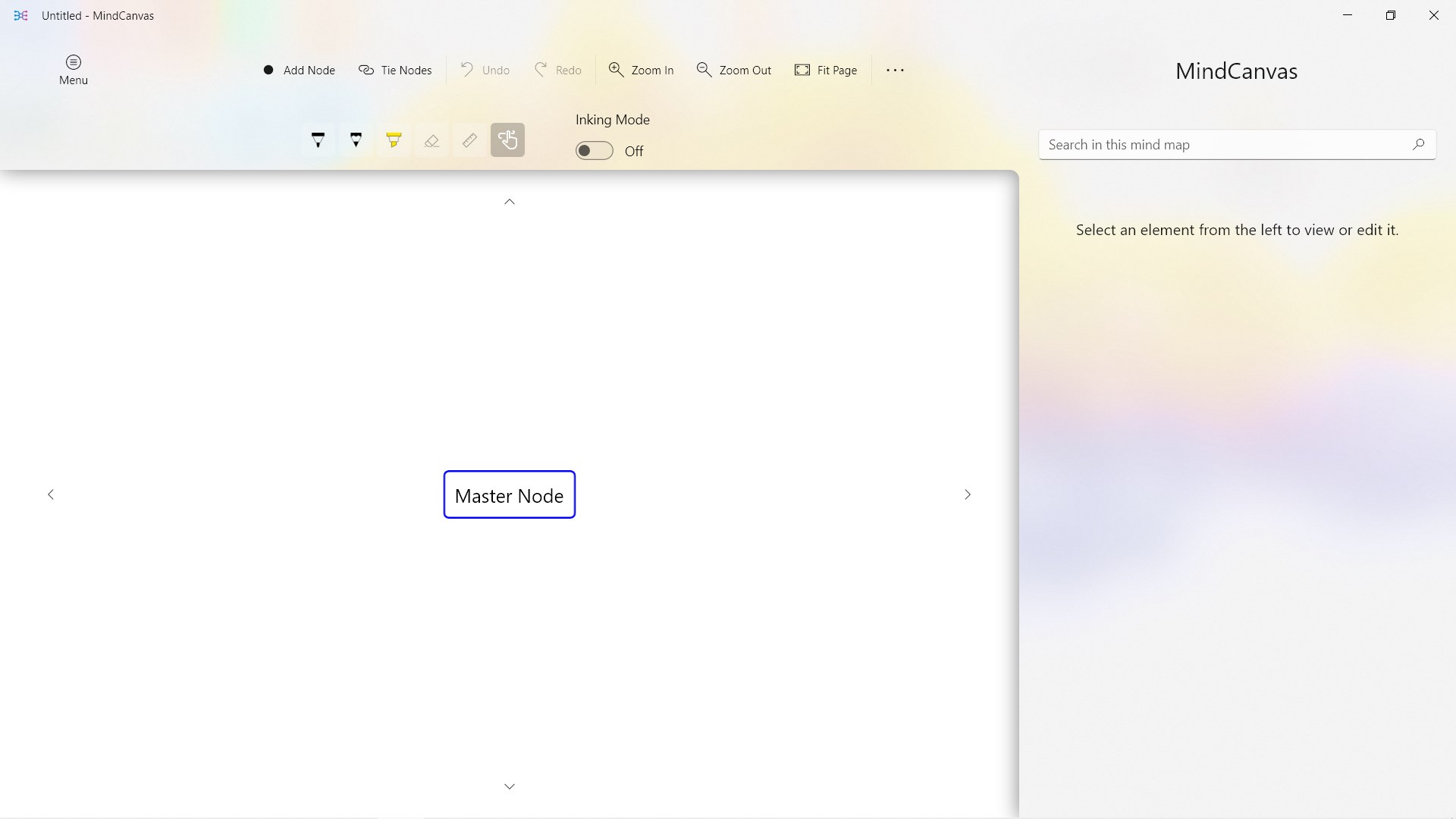Screen dimensions: 1456x819
Task: Select the eraser ink tool
Action: 431,140
